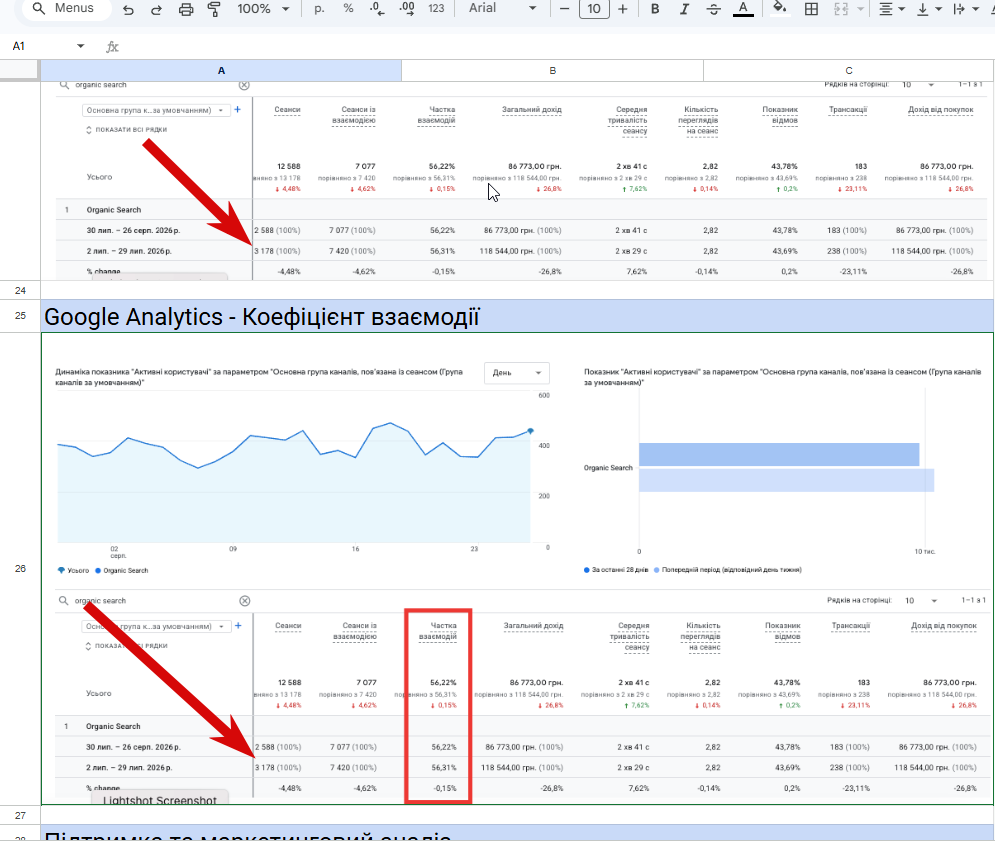The height and width of the screenshot is (841, 995).
Task: Click the plus button to increase font size
Action: click(623, 9)
